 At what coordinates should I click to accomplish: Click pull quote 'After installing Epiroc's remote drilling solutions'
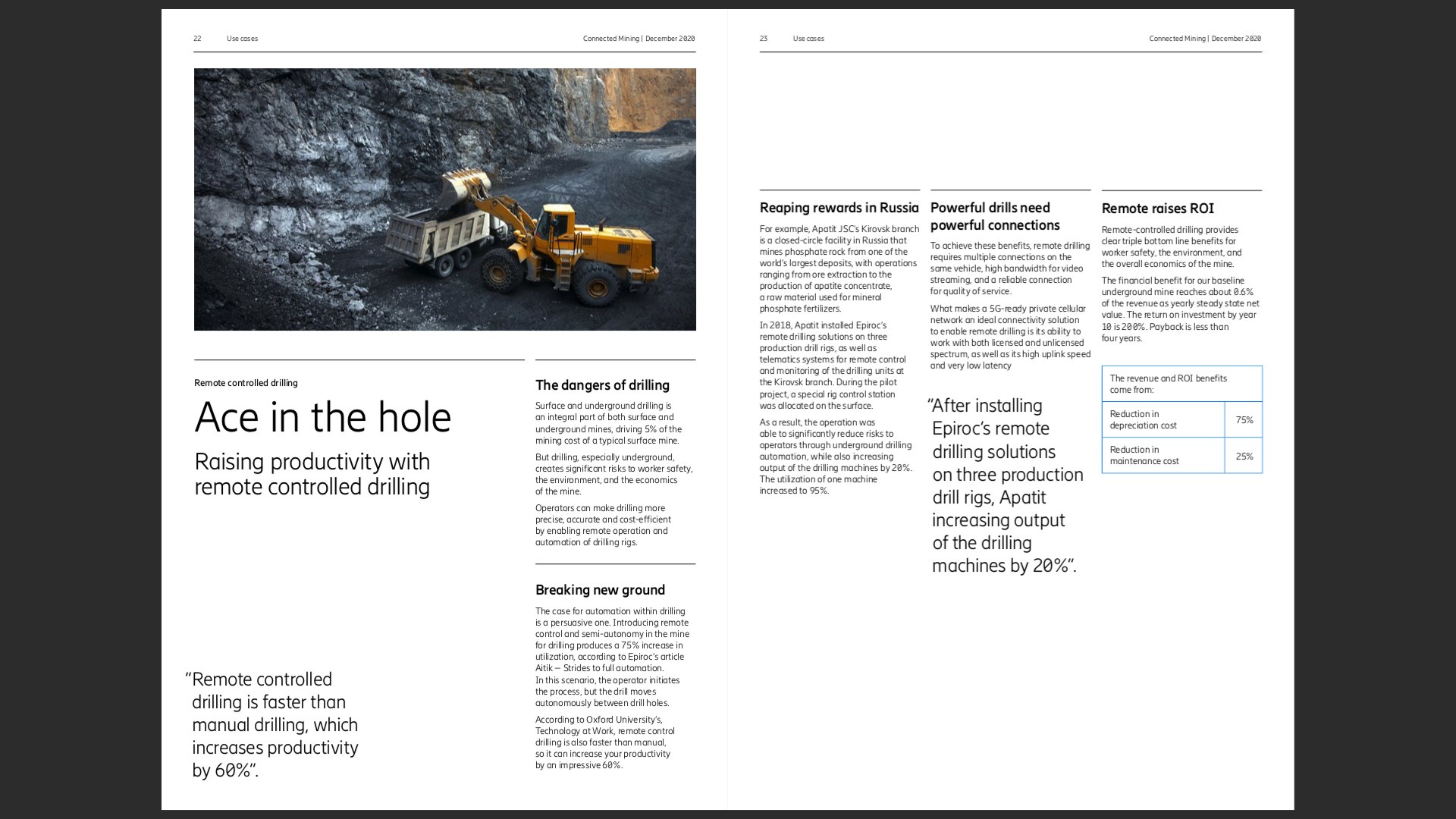(x=1006, y=485)
